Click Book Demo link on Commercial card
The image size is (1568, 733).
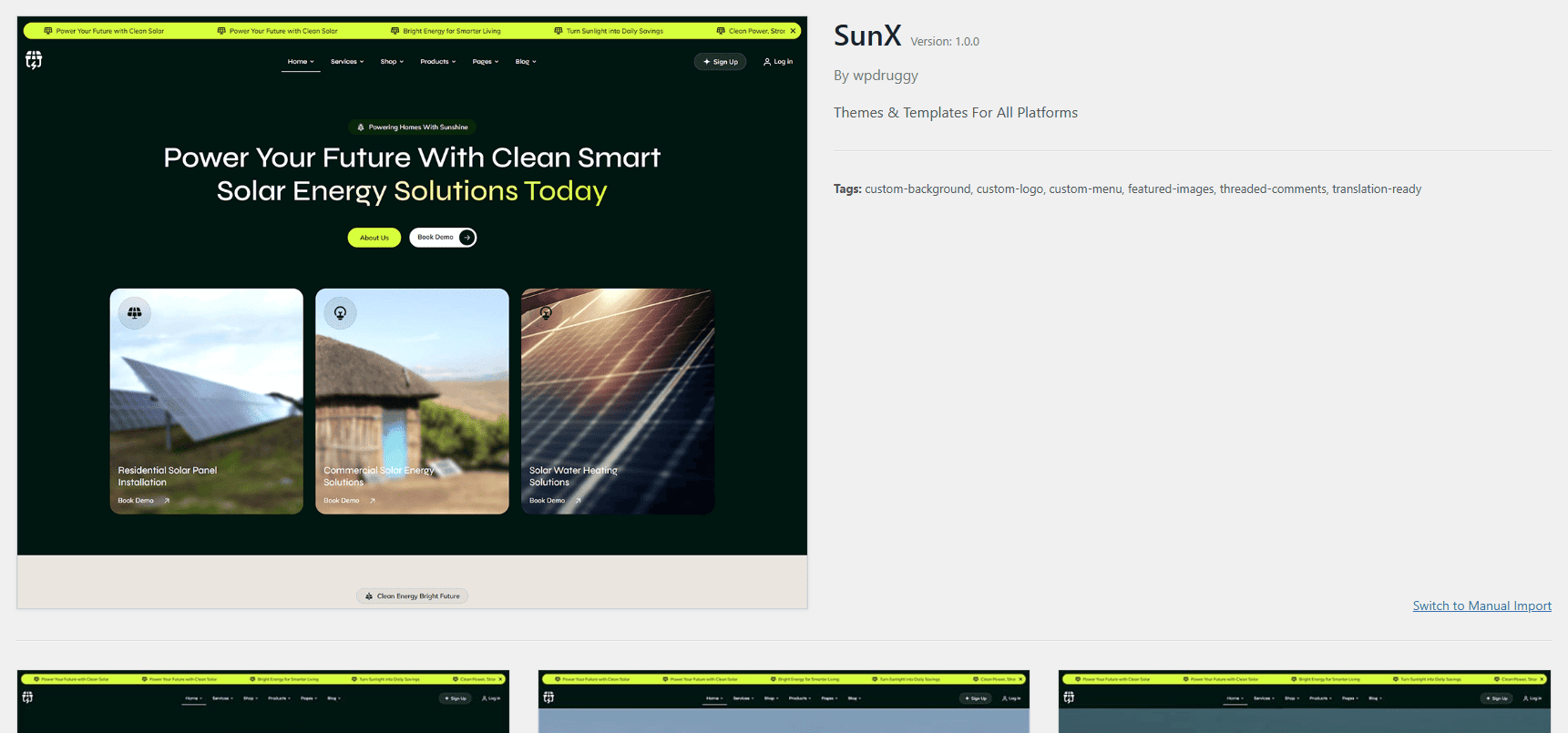349,501
